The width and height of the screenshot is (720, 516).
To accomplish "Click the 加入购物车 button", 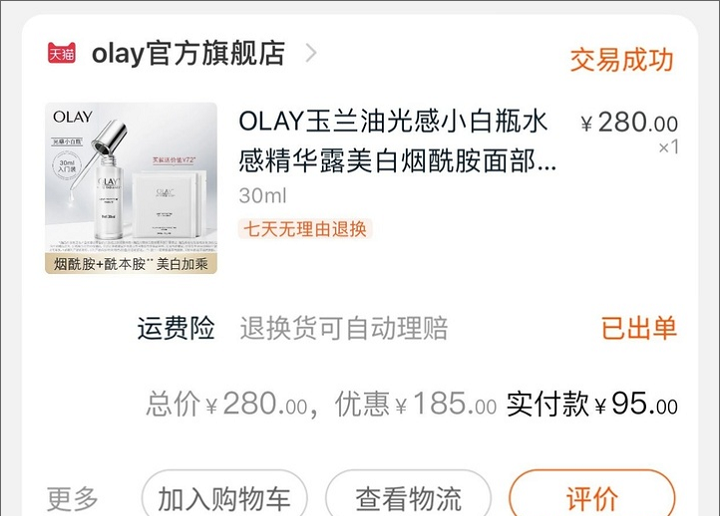I will (224, 495).
